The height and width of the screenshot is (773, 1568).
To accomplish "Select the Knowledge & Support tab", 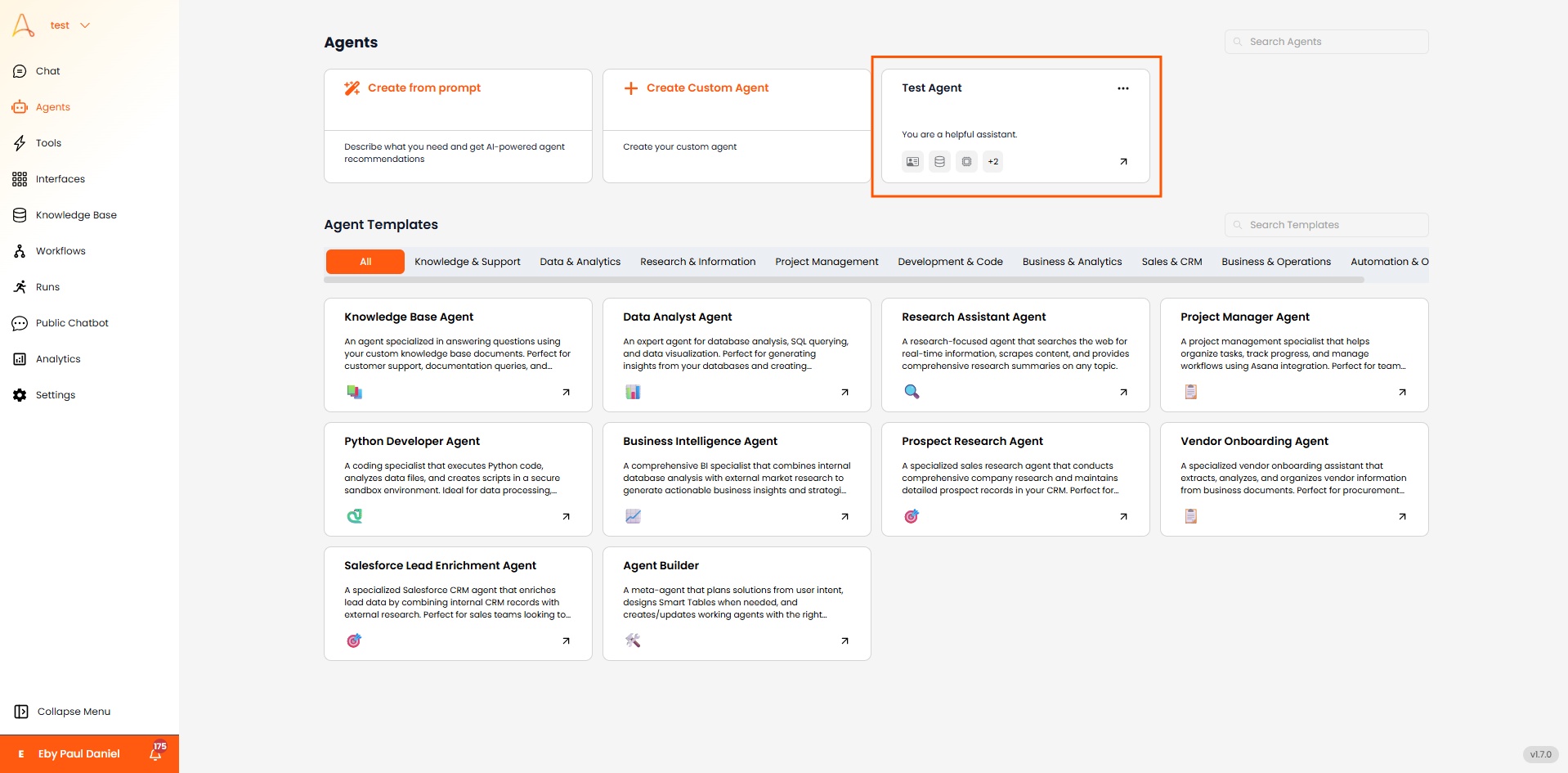I will pos(468,262).
